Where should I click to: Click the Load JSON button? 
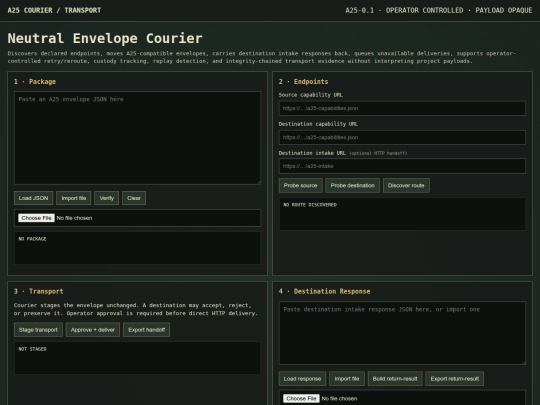33,198
